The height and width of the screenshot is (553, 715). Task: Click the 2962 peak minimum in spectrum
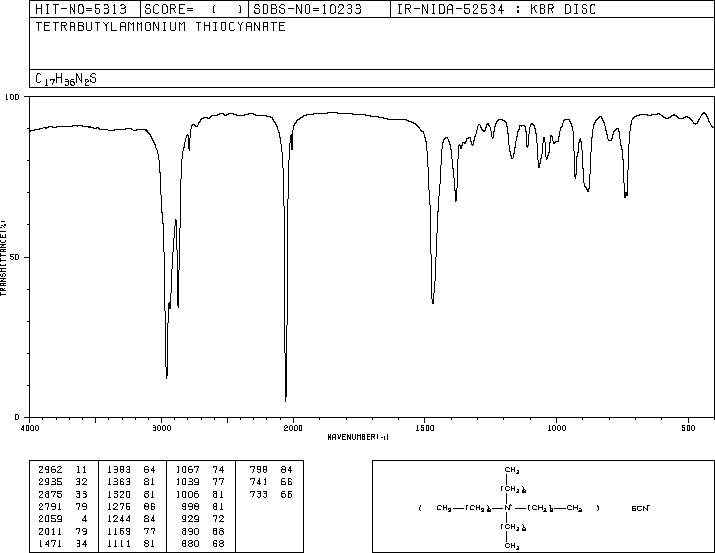167,377
